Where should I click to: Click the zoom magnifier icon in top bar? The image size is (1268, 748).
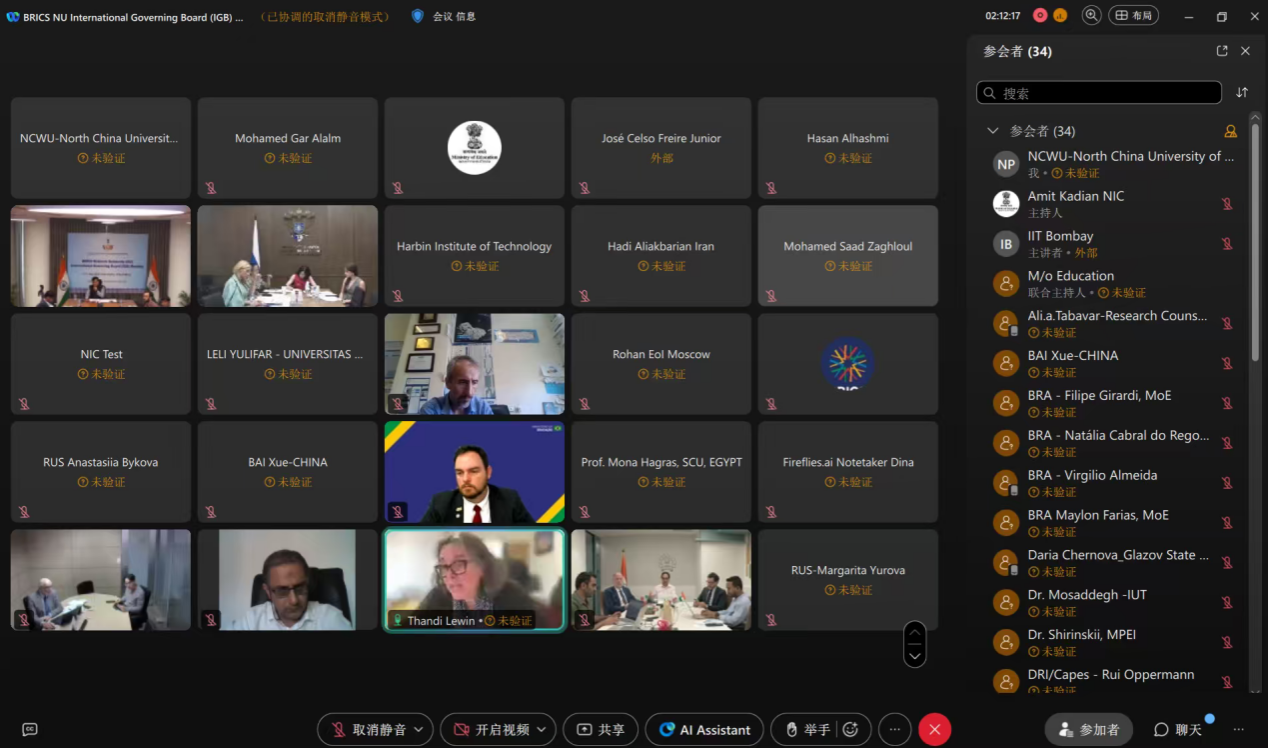(x=1092, y=15)
